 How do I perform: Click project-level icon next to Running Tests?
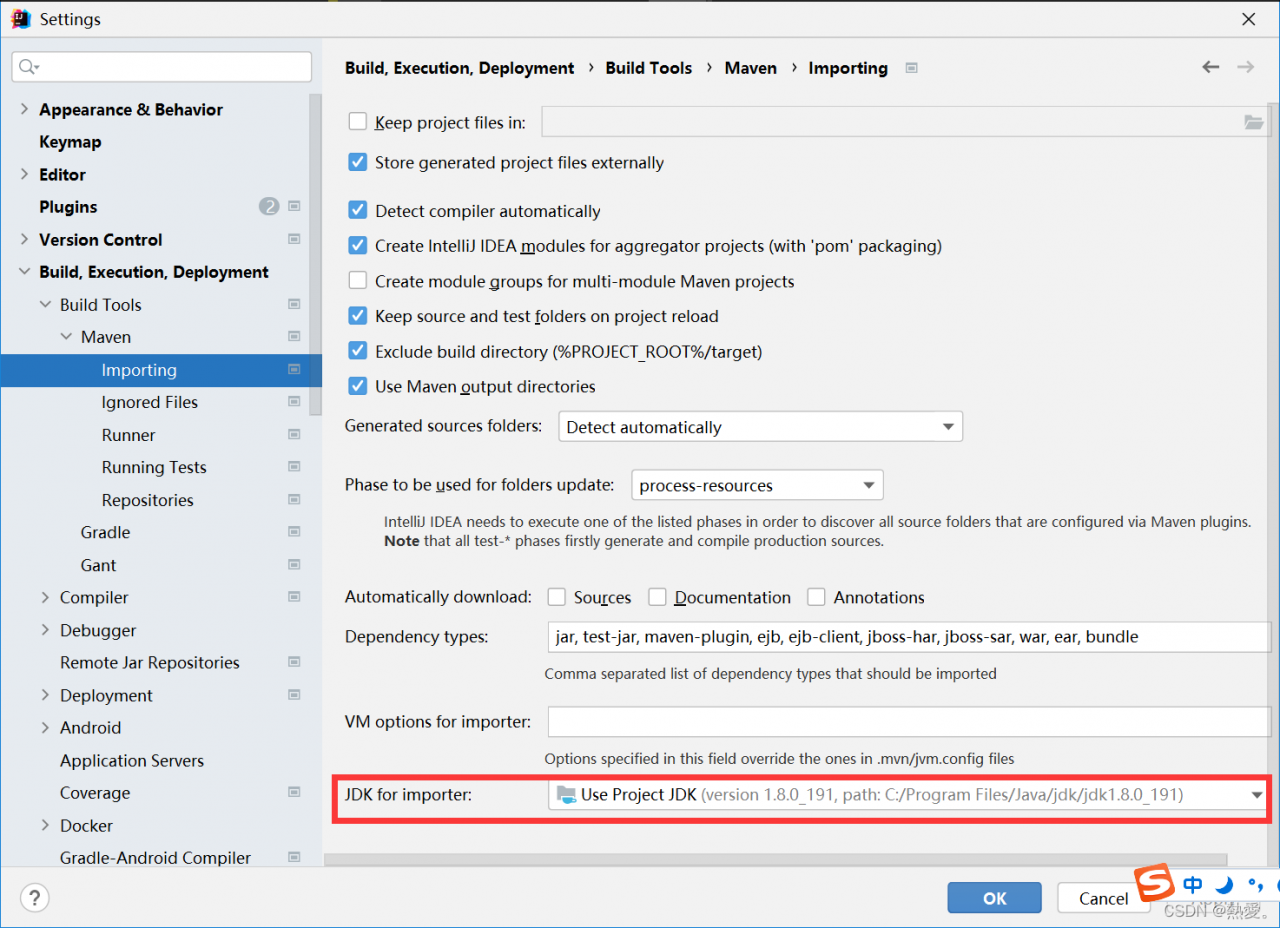[x=294, y=467]
